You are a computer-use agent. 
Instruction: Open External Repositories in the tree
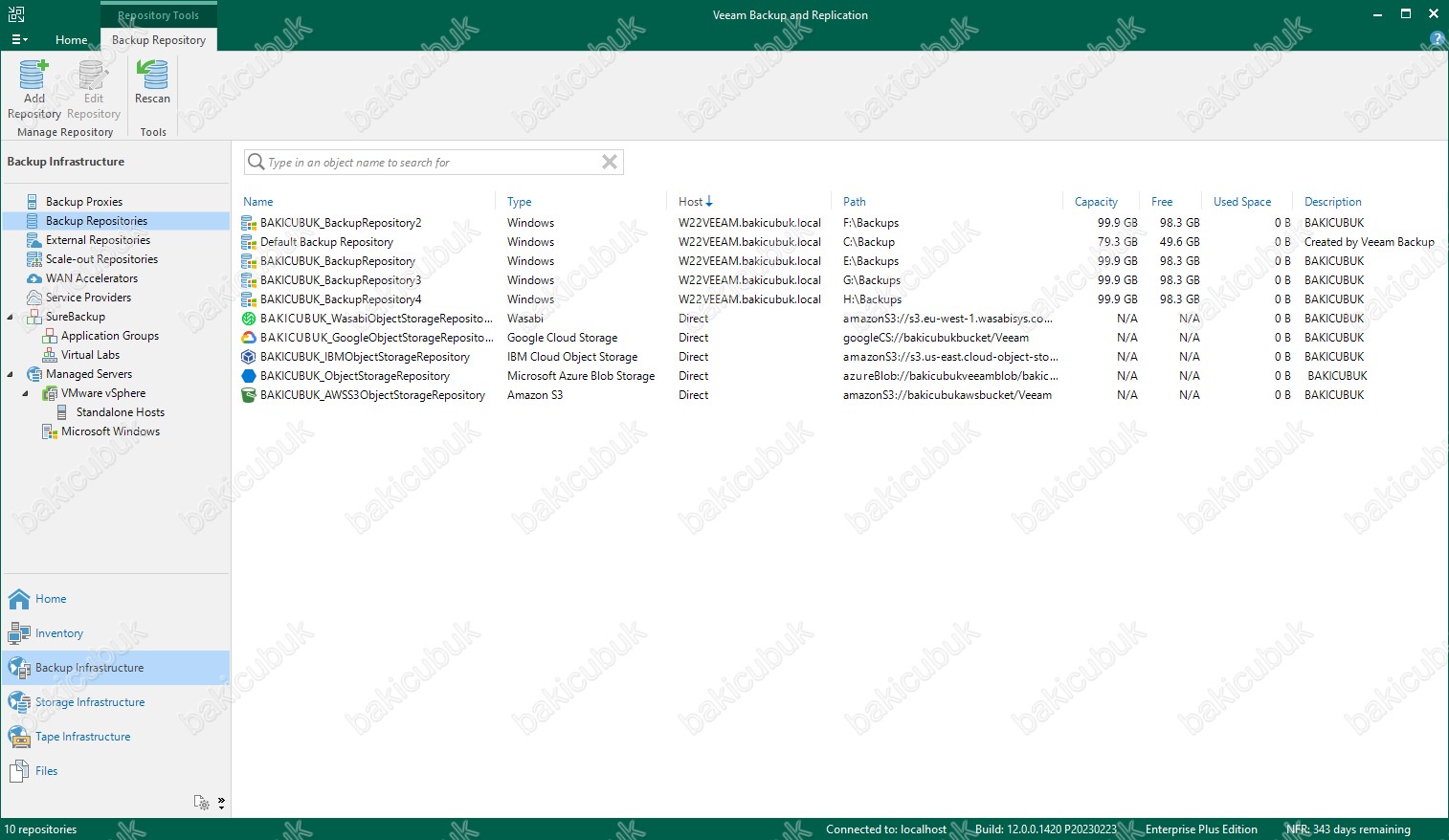click(98, 240)
